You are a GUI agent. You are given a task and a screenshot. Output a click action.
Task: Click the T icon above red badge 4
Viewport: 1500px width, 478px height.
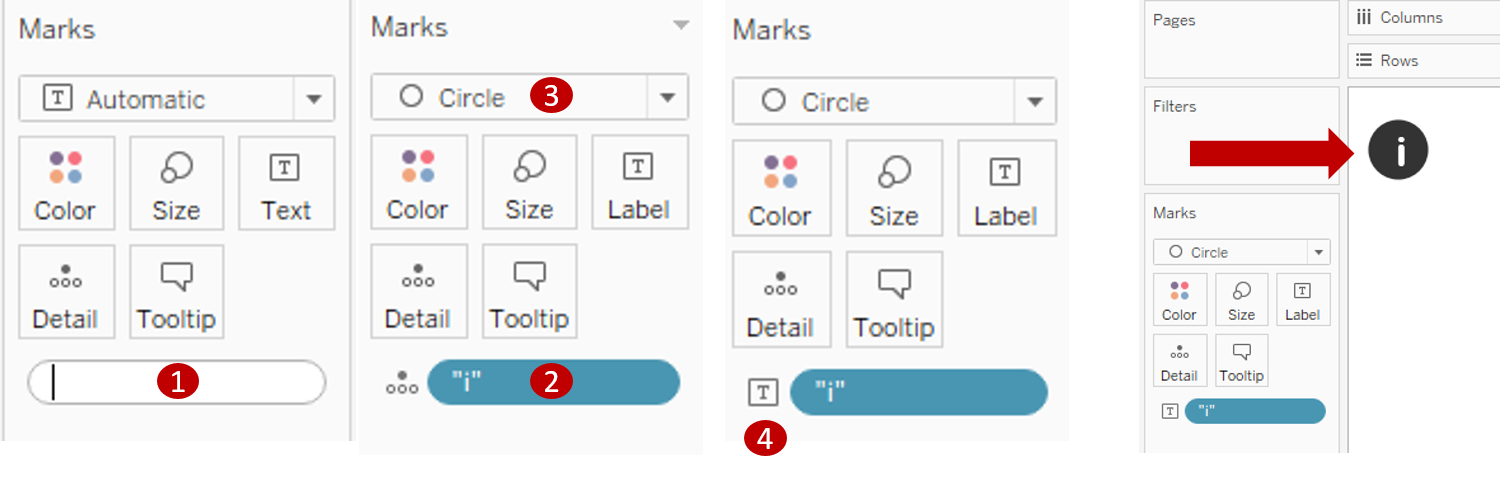pos(763,392)
